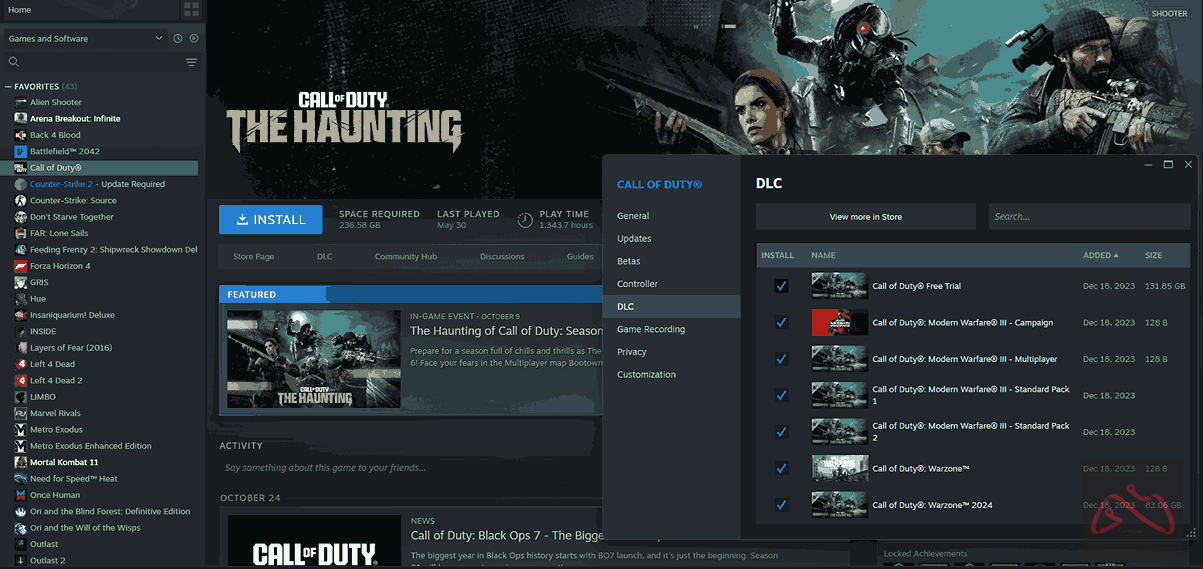The height and width of the screenshot is (569, 1203).
Task: Switch to the Community Hub tab
Action: (x=405, y=257)
